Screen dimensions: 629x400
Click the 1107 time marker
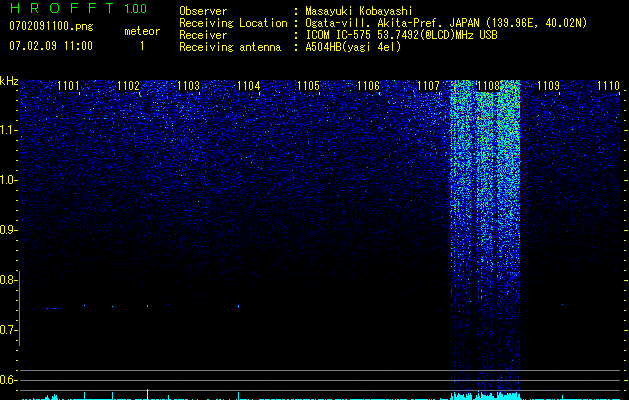(428, 85)
